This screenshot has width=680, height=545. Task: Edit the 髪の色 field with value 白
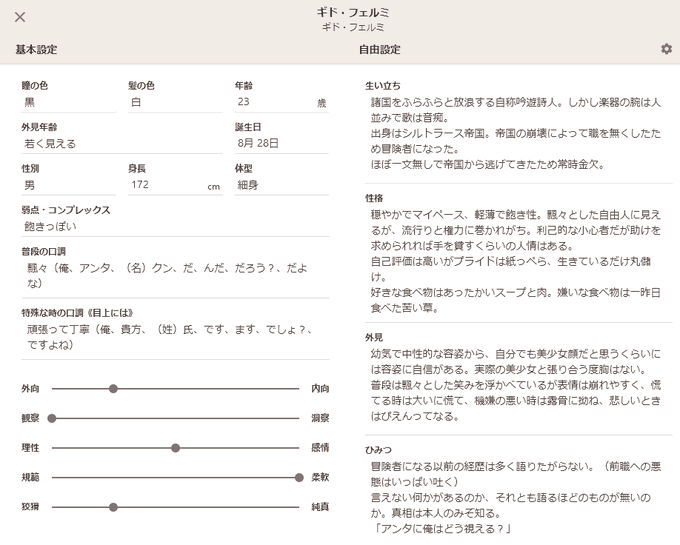[175, 102]
